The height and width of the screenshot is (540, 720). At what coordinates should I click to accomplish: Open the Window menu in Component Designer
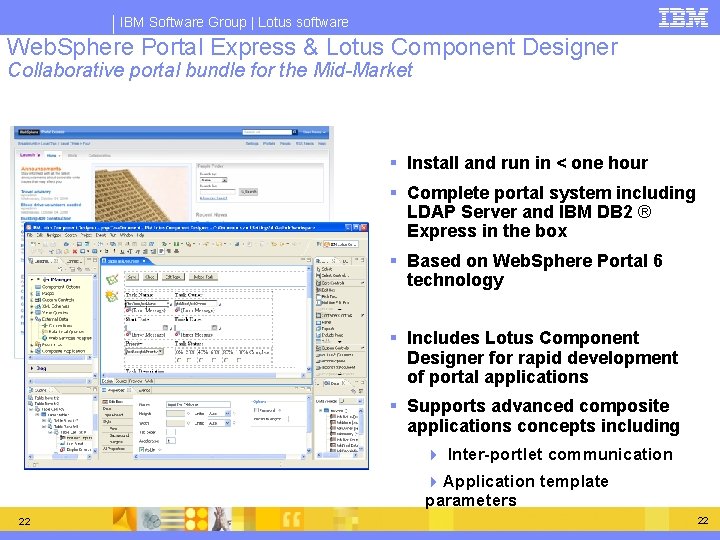pos(126,235)
